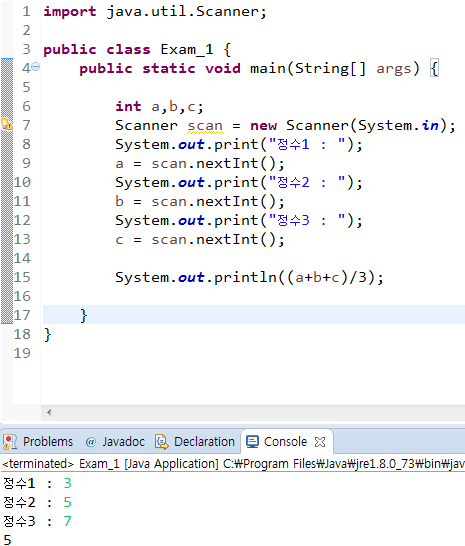
Task: Select the Console tab
Action: (x=285, y=442)
